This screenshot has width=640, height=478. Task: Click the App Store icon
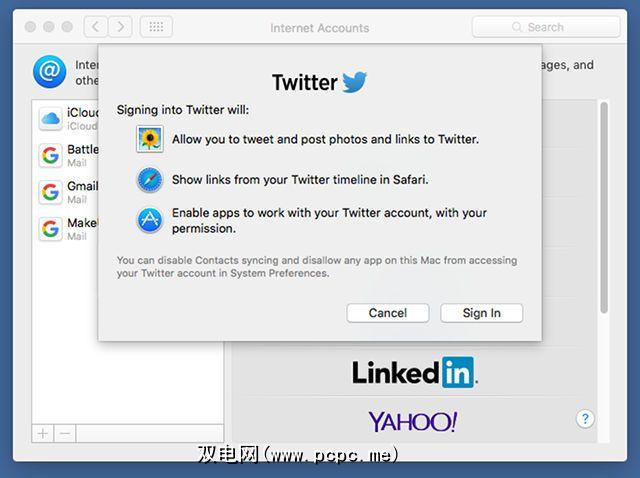tap(150, 220)
